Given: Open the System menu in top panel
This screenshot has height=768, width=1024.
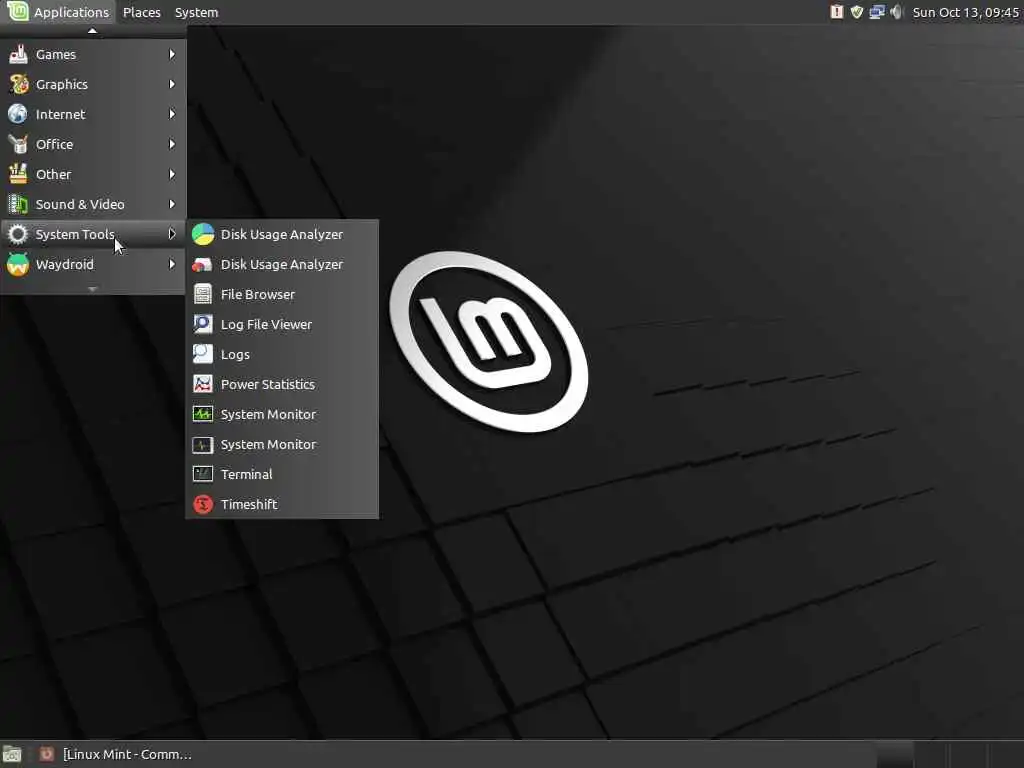Looking at the screenshot, I should 197,12.
